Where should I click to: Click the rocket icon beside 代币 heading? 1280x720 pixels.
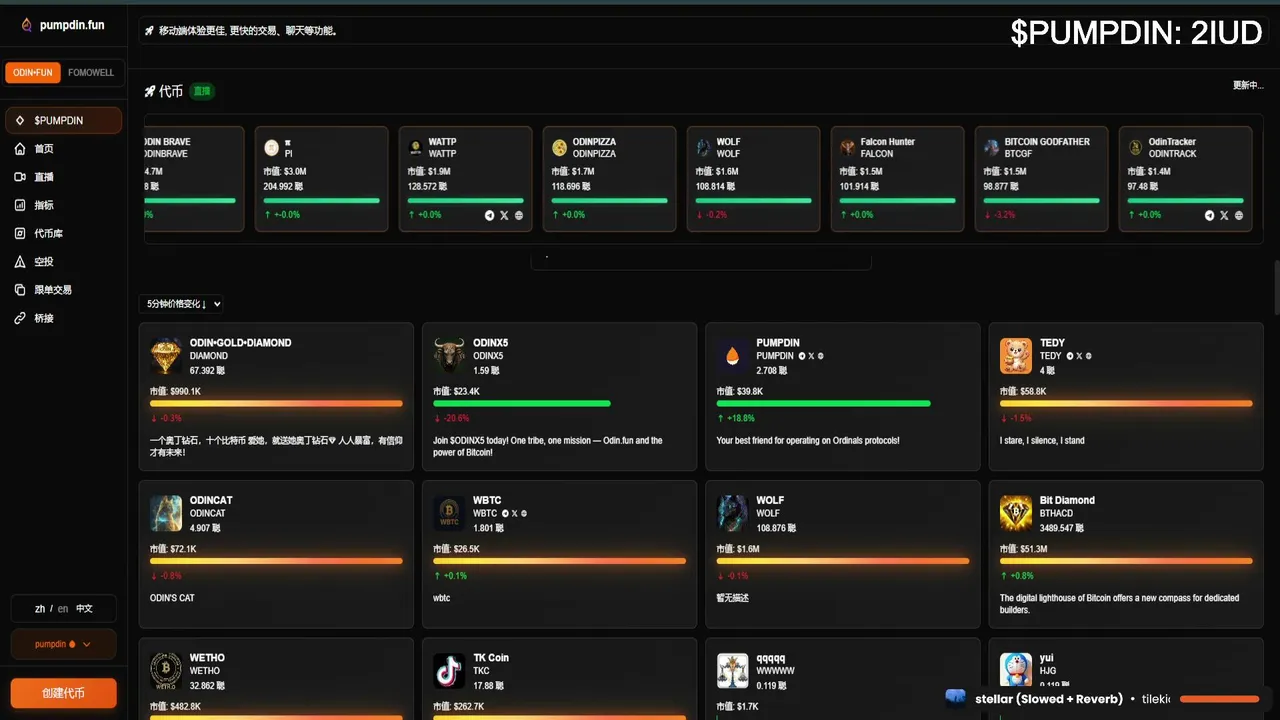coord(150,91)
